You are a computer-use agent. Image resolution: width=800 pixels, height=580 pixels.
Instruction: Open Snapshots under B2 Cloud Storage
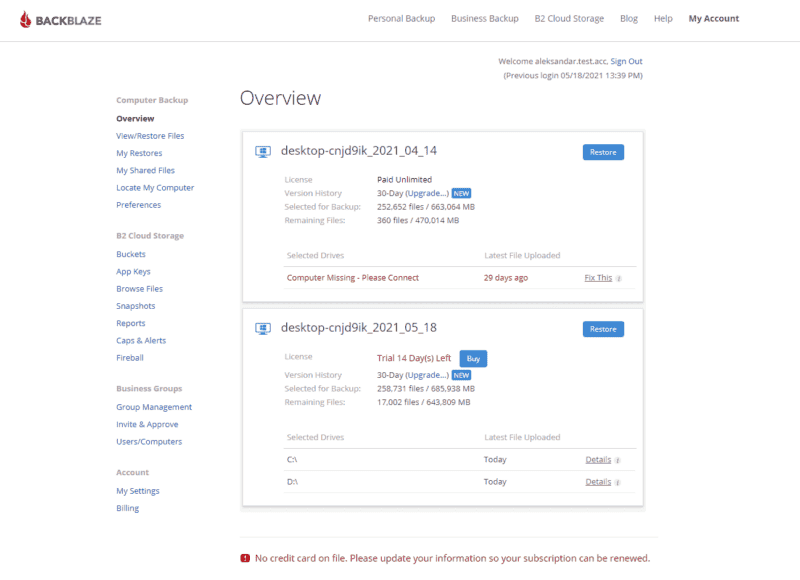click(135, 306)
